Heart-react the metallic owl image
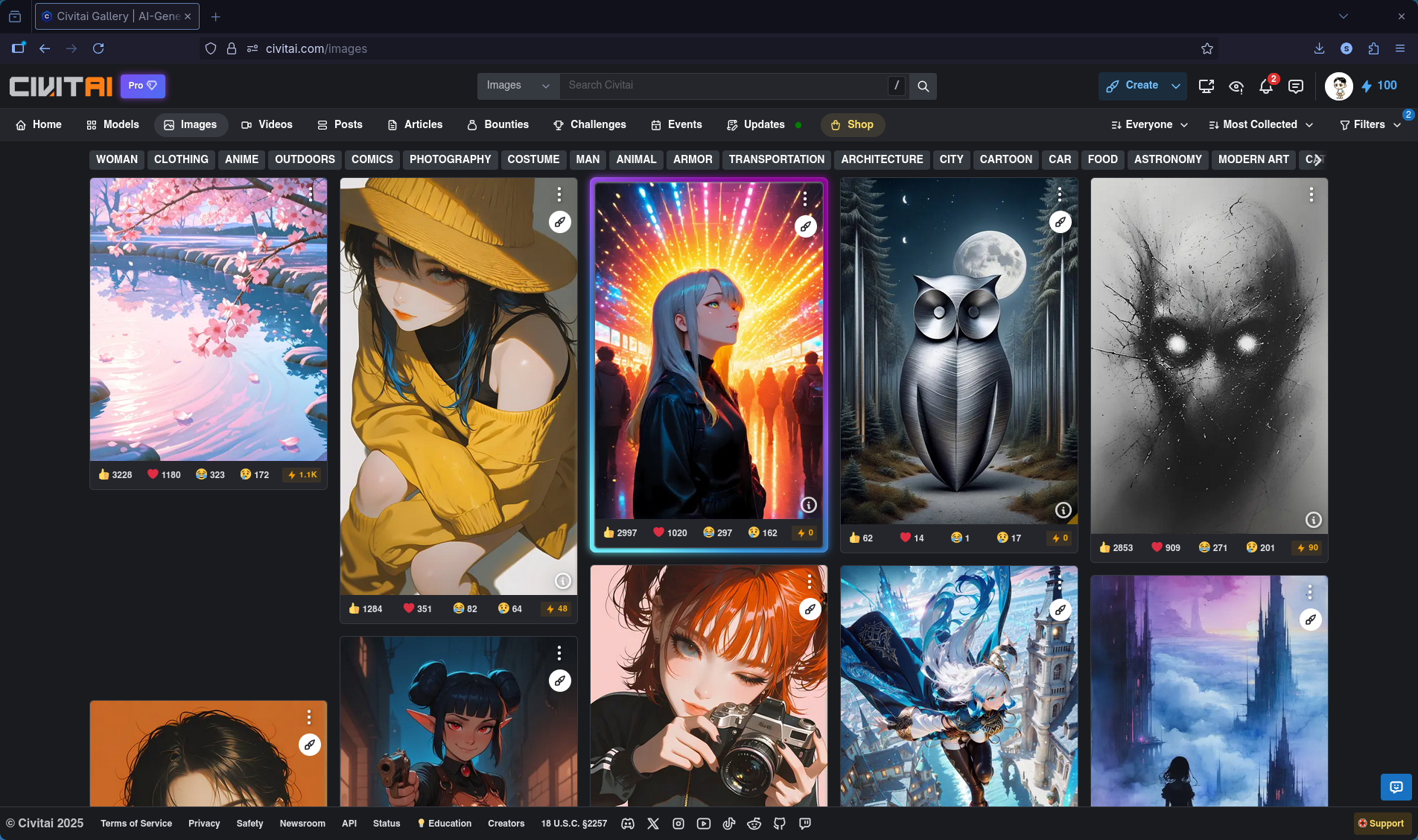 tap(912, 538)
